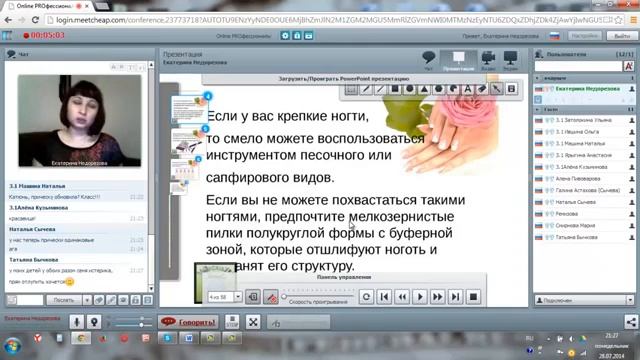Click Загрузить/Проиграть PowerPoint презентацию bar
Image resolution: width=640 pixels, height=360 pixels.
[344, 78]
